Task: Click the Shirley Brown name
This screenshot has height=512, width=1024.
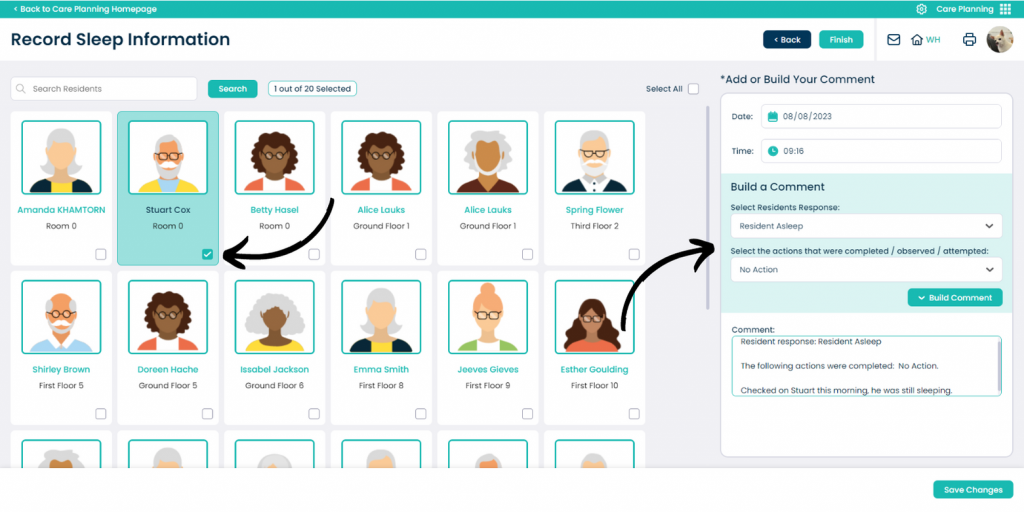Action: (x=61, y=370)
